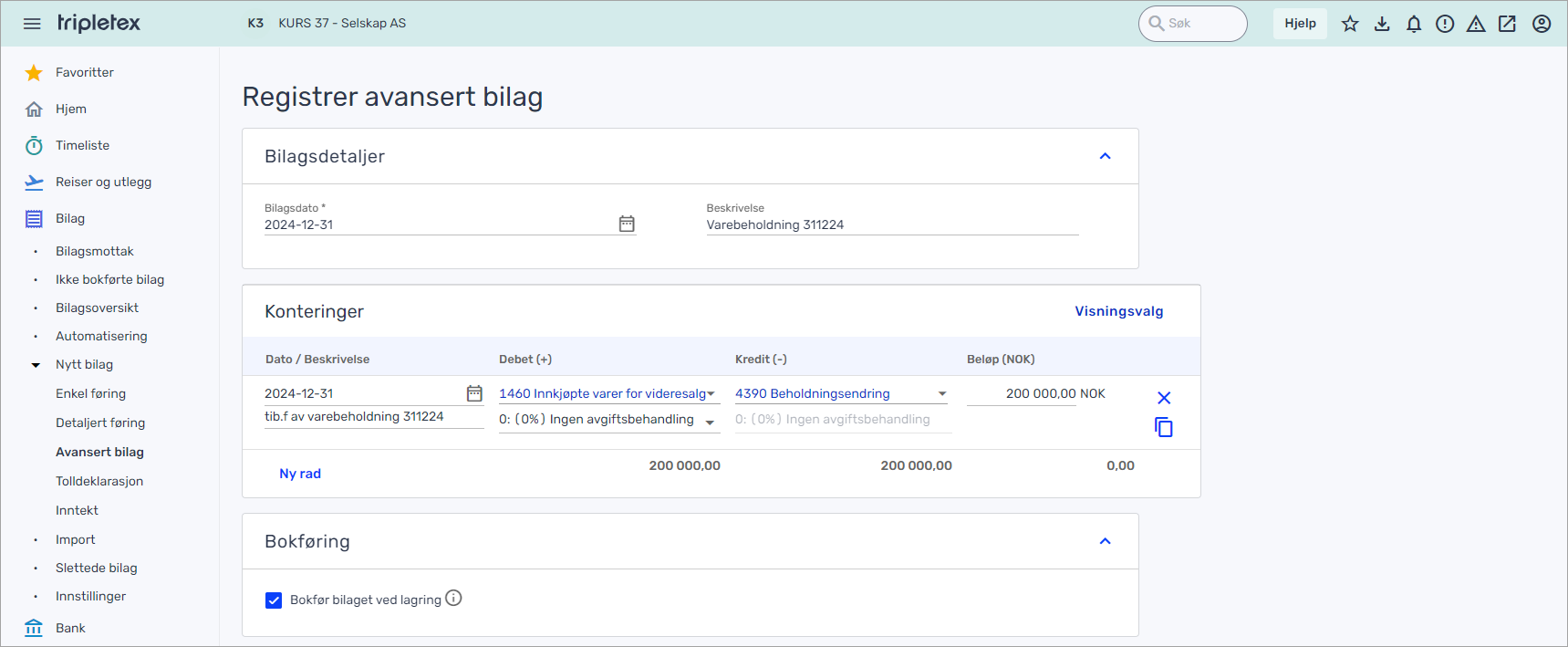
Task: Click the Debet (+) column header
Action: pos(525,360)
